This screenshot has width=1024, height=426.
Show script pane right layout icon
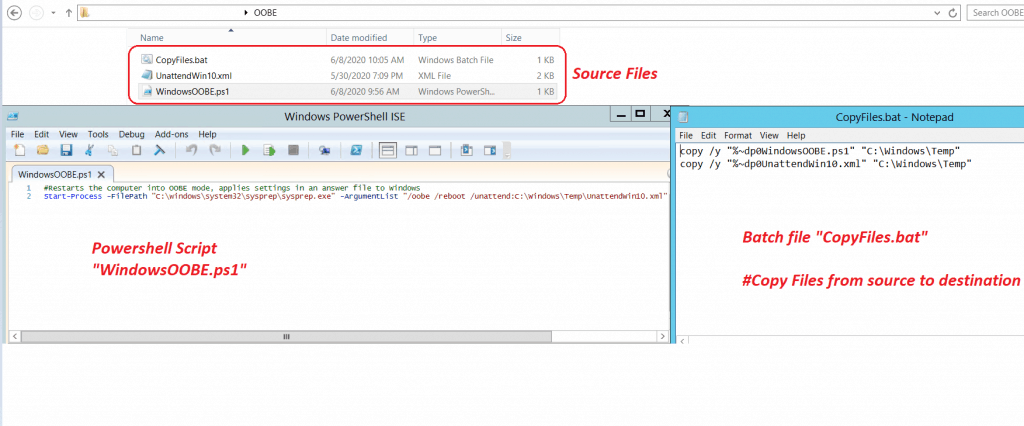tap(411, 150)
